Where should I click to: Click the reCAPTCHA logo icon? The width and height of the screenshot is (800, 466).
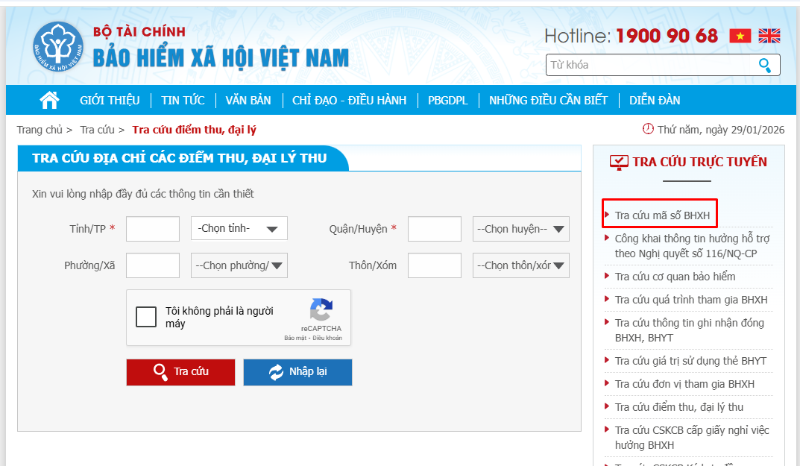point(321,310)
